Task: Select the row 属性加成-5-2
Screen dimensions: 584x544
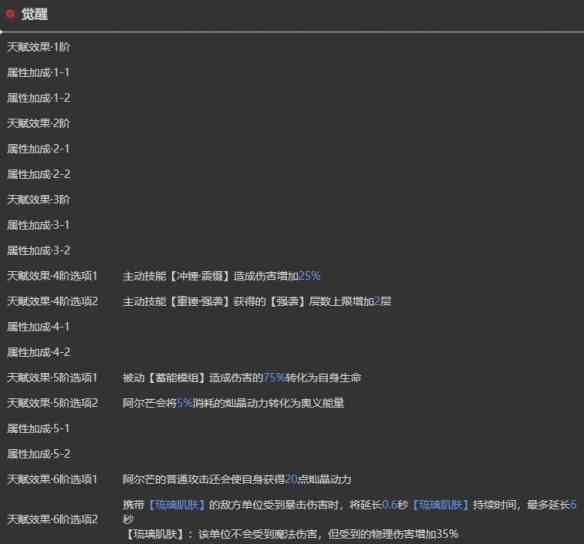Action: 39,454
